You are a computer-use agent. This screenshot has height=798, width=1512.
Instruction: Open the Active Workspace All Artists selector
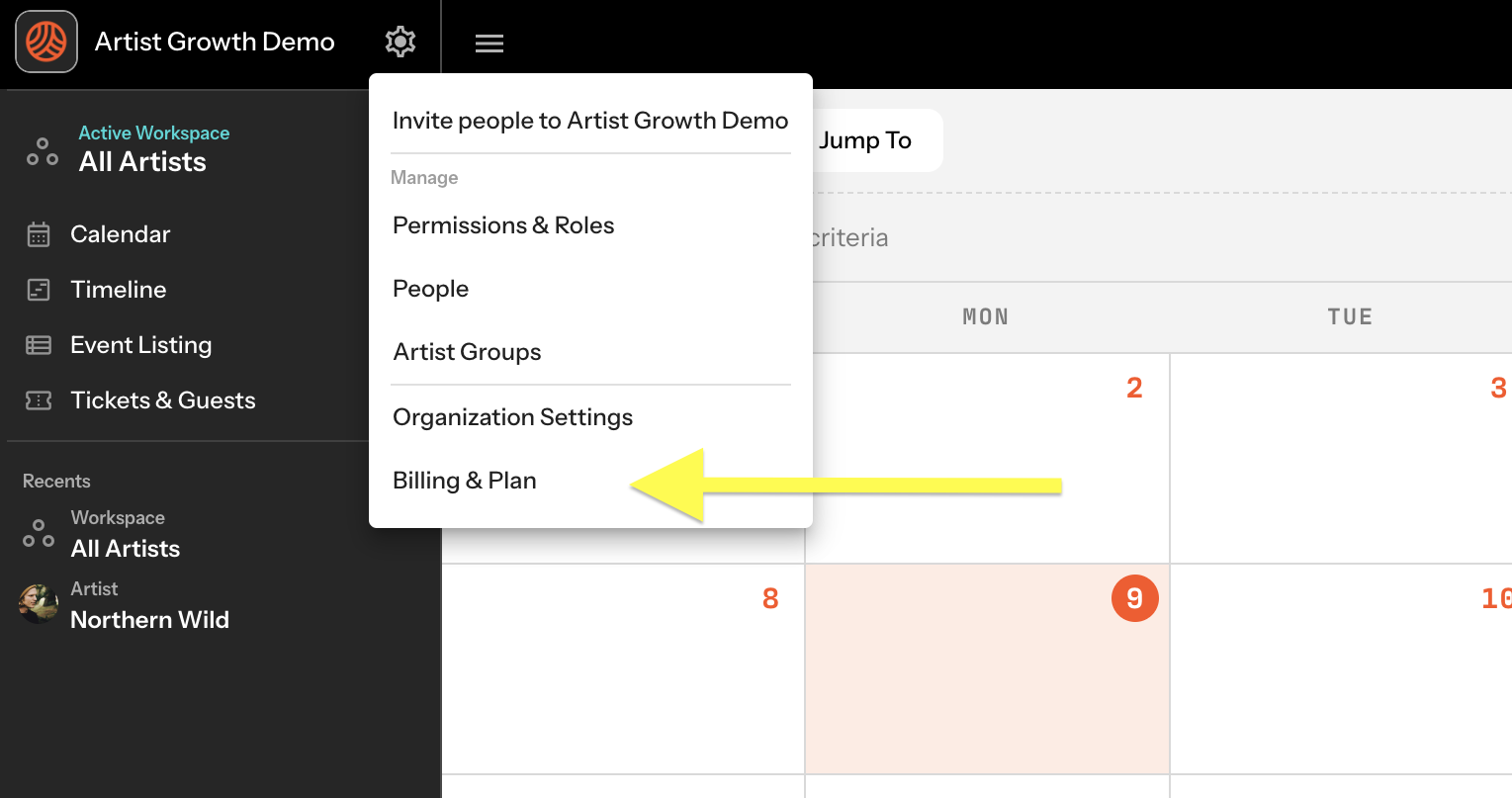143,149
